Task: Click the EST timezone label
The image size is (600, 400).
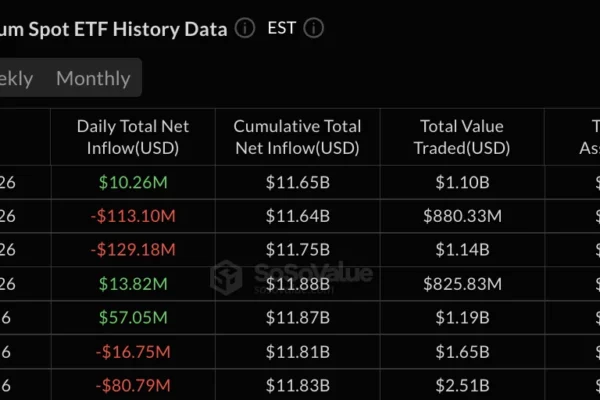Action: [x=282, y=28]
